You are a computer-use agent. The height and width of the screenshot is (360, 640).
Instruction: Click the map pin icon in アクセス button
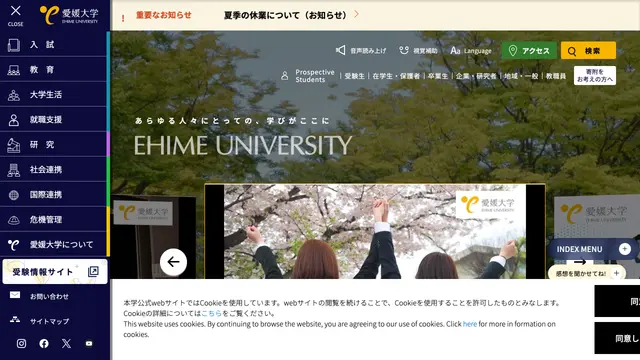click(513, 51)
